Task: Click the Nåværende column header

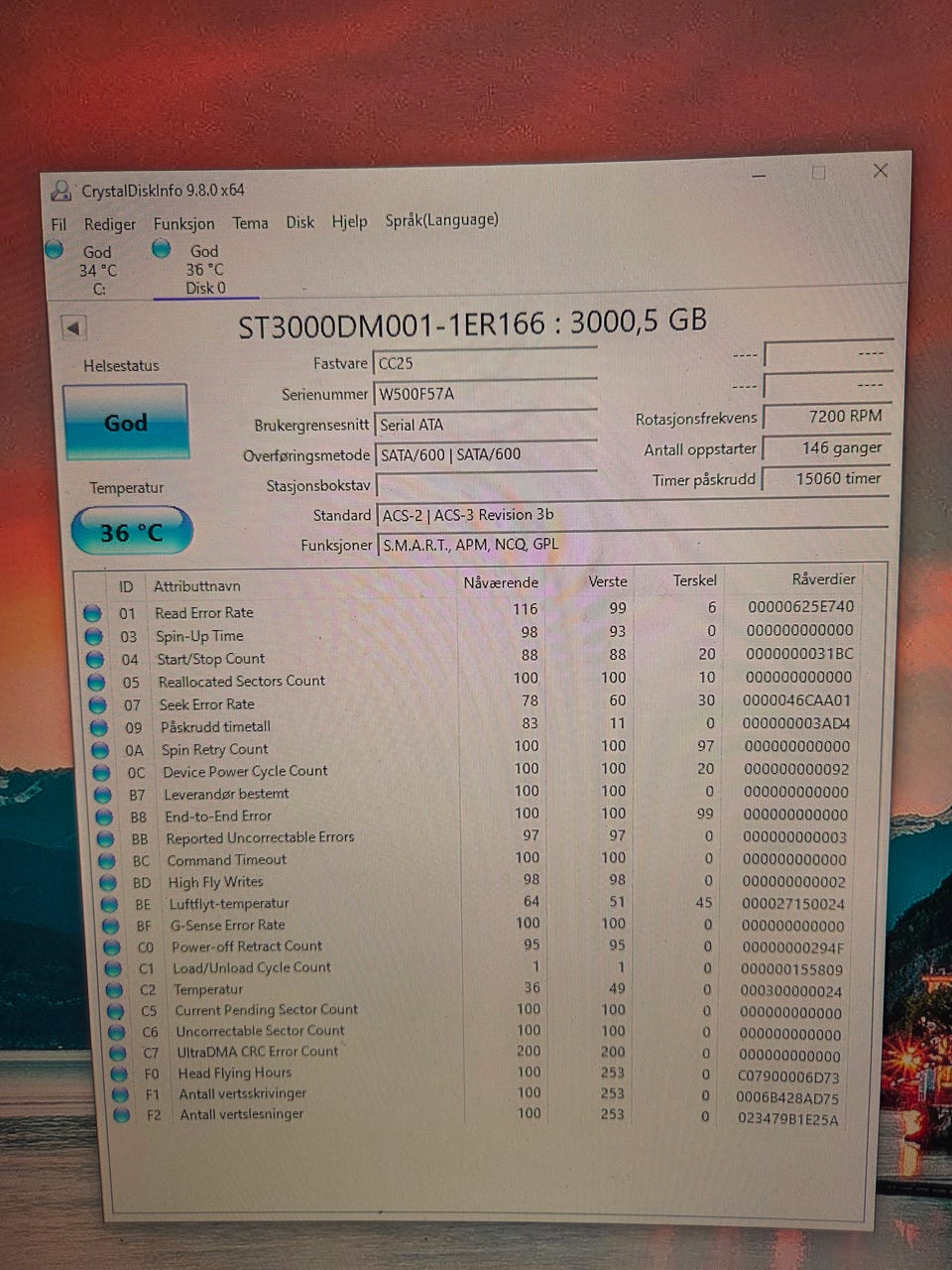Action: [x=501, y=582]
